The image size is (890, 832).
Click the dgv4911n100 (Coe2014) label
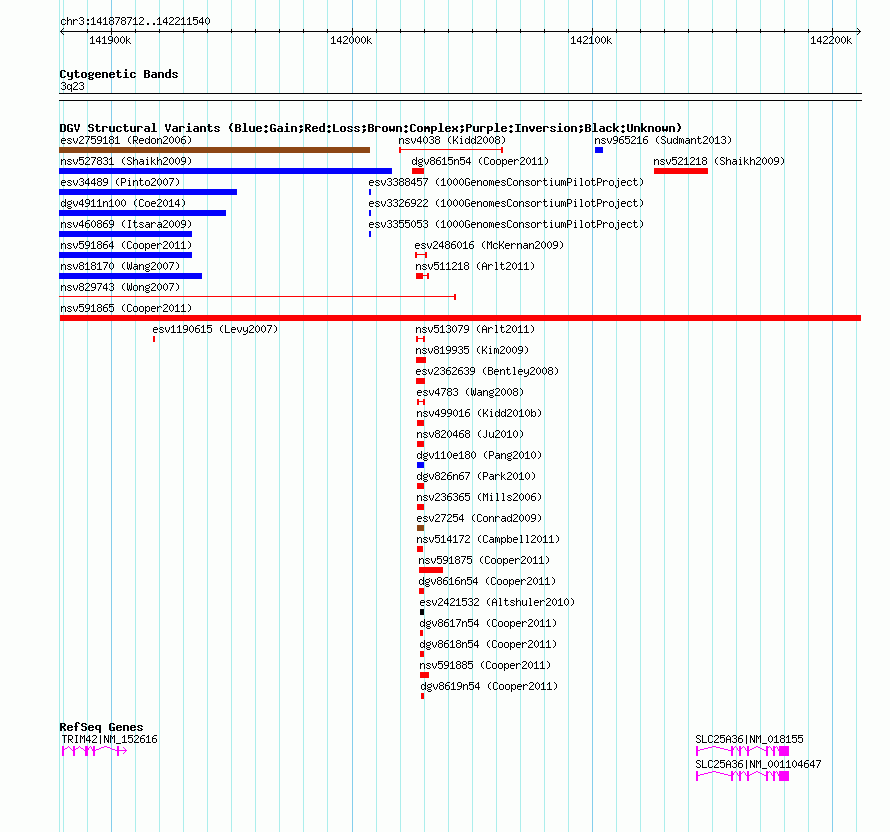(x=123, y=203)
